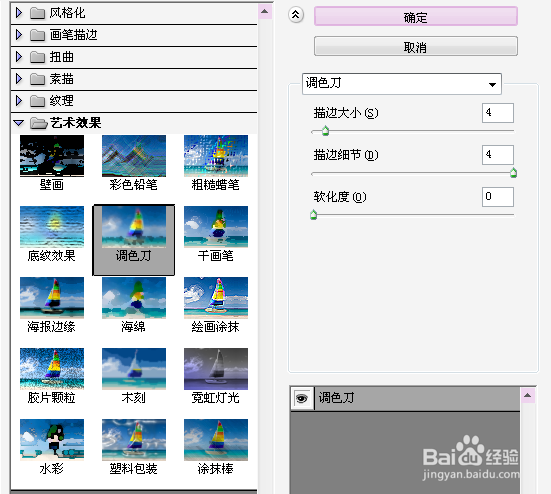551x494 pixels.
Task: Open the 调色刀 filter dropdown
Action: [402, 84]
